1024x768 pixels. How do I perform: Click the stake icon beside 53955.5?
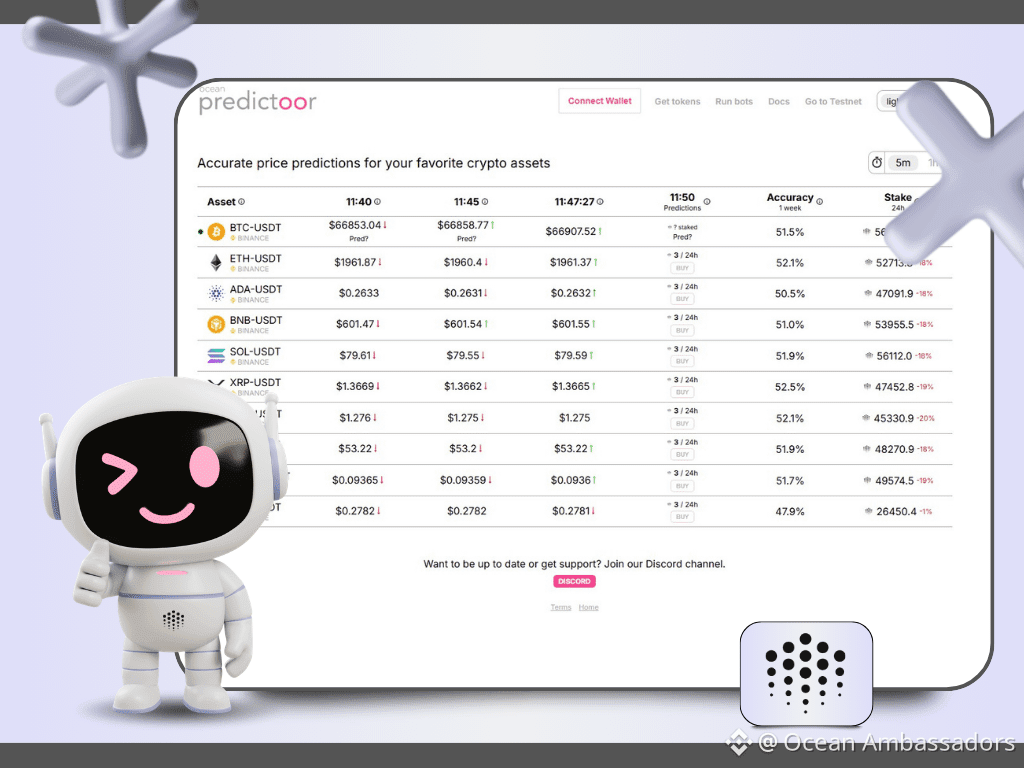click(867, 324)
